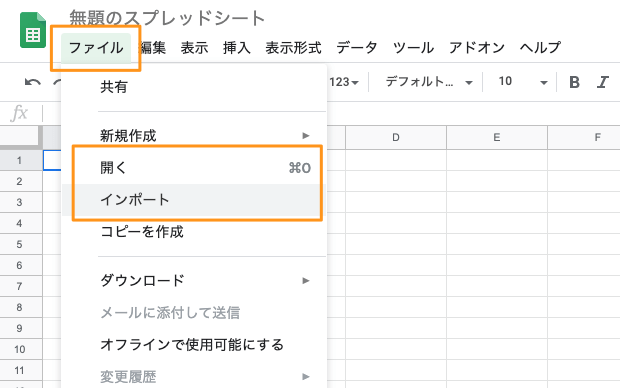Image resolution: width=620 pixels, height=388 pixels.
Task: Open the font size 10 dropdown
Action: (522, 82)
